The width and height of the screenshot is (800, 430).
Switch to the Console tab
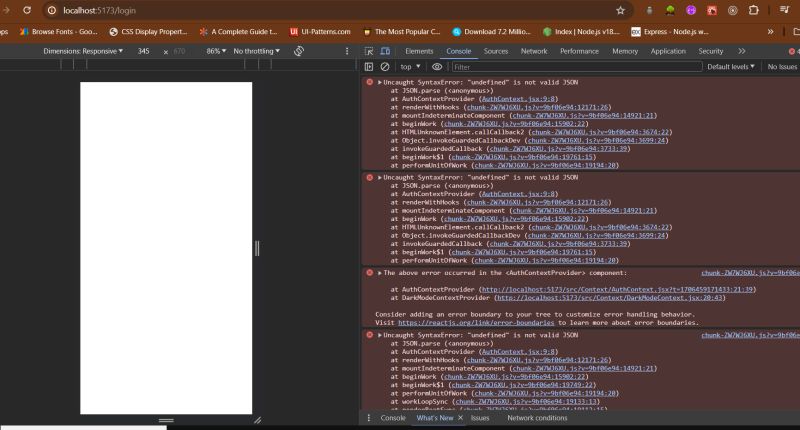coord(459,51)
